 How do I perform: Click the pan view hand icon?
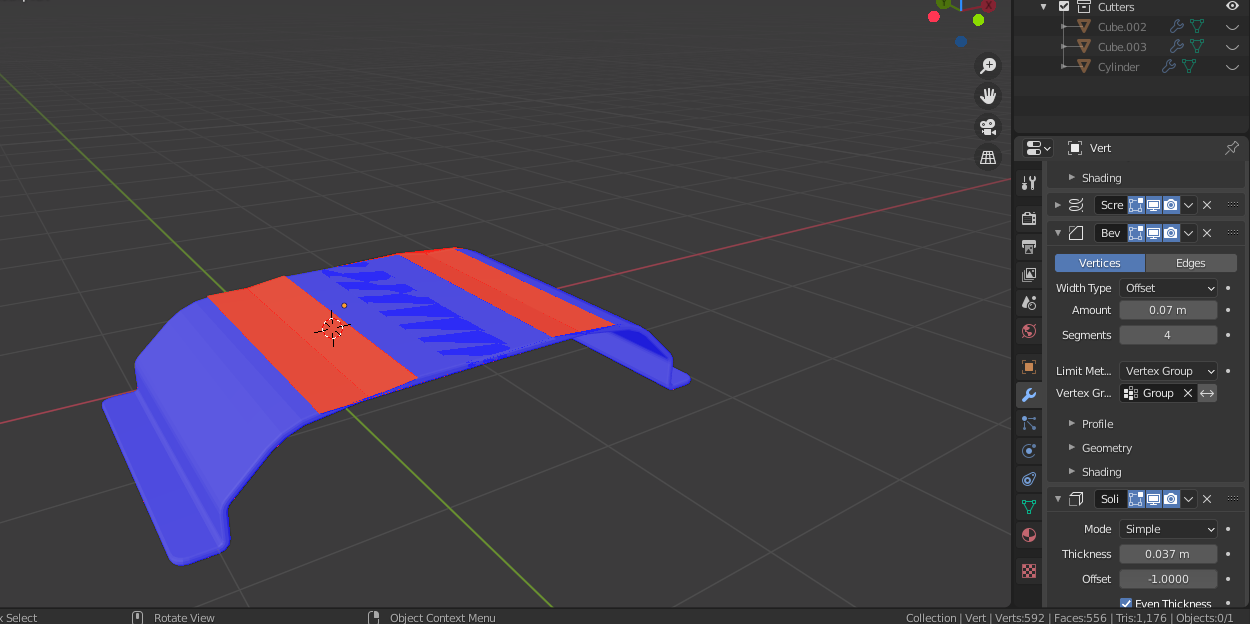click(988, 96)
